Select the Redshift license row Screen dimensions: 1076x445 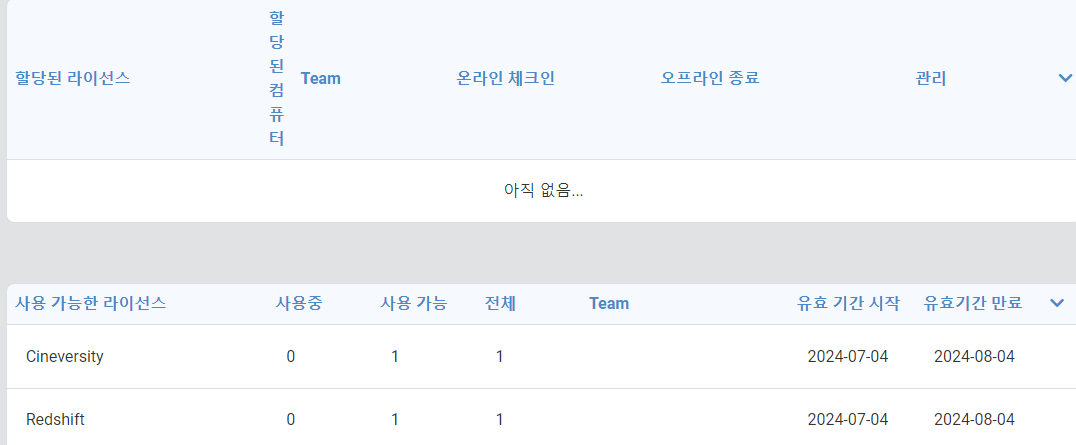point(541,419)
